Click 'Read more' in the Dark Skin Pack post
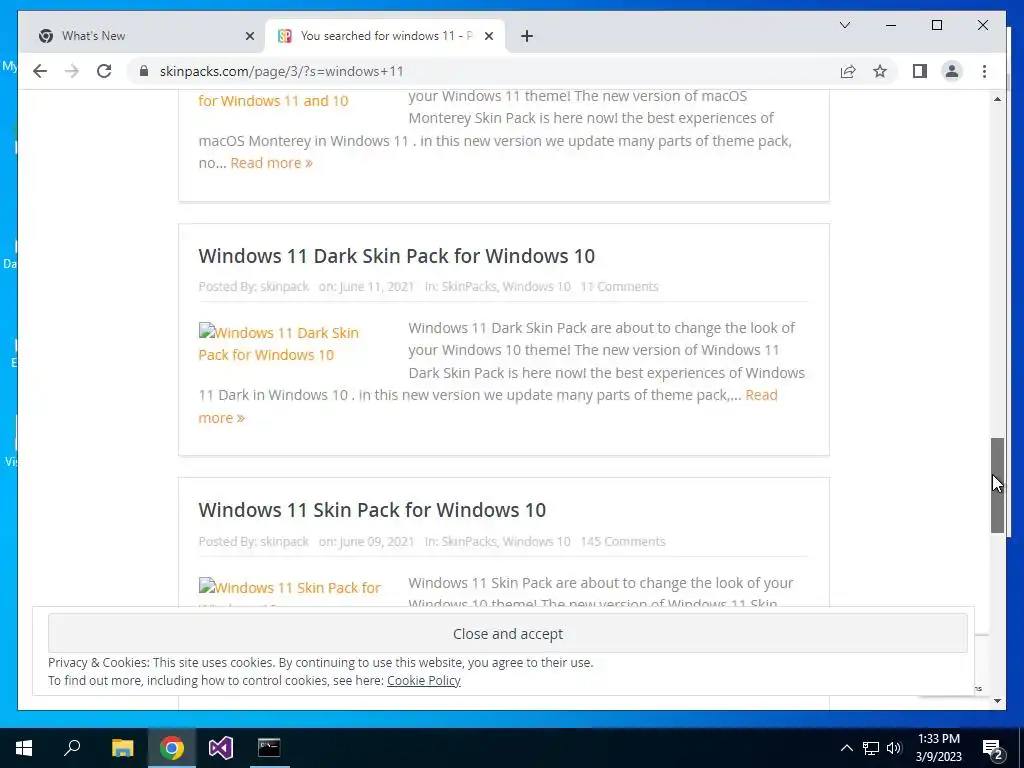 click(761, 395)
